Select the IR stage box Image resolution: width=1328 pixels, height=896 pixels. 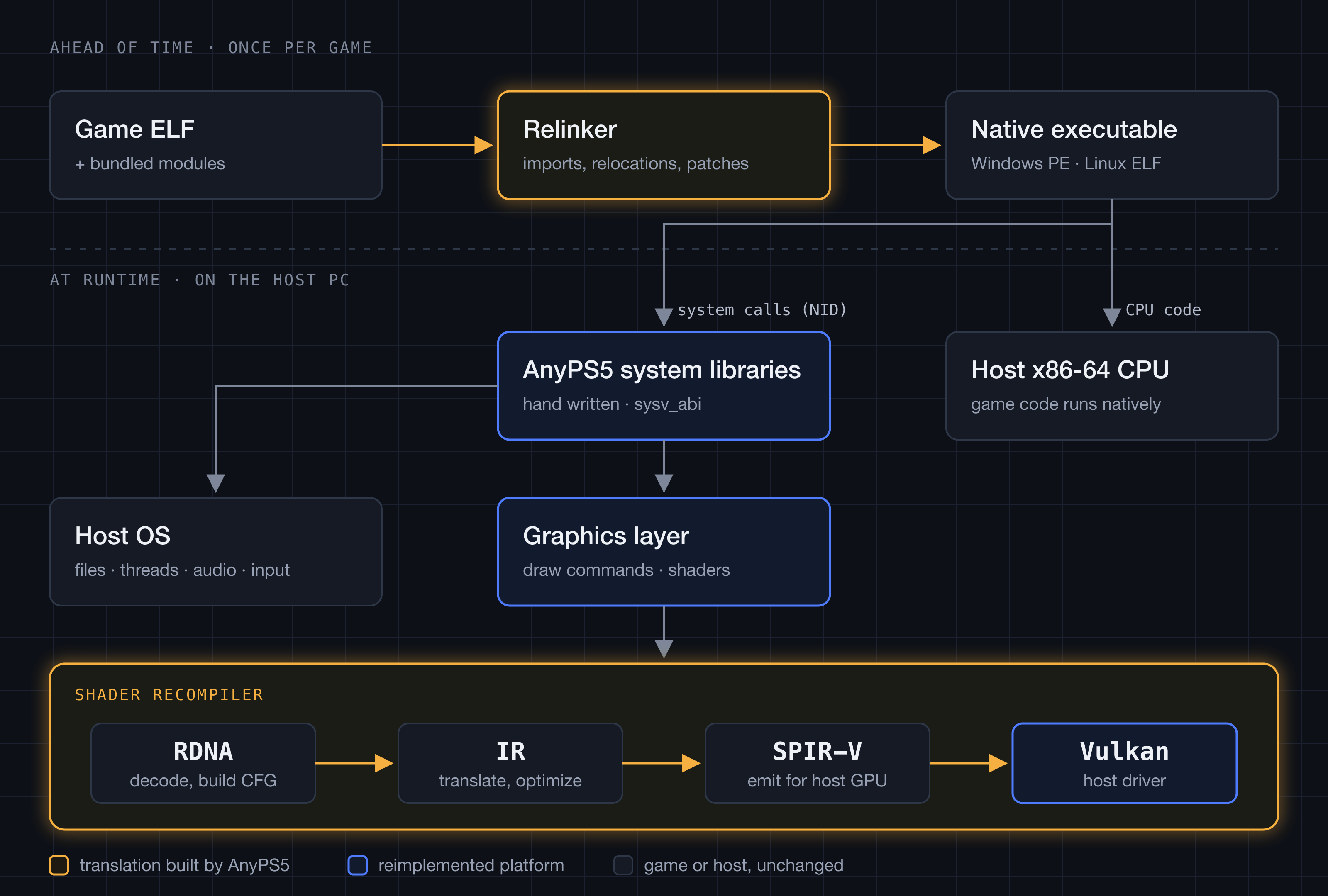pyautogui.click(x=510, y=764)
